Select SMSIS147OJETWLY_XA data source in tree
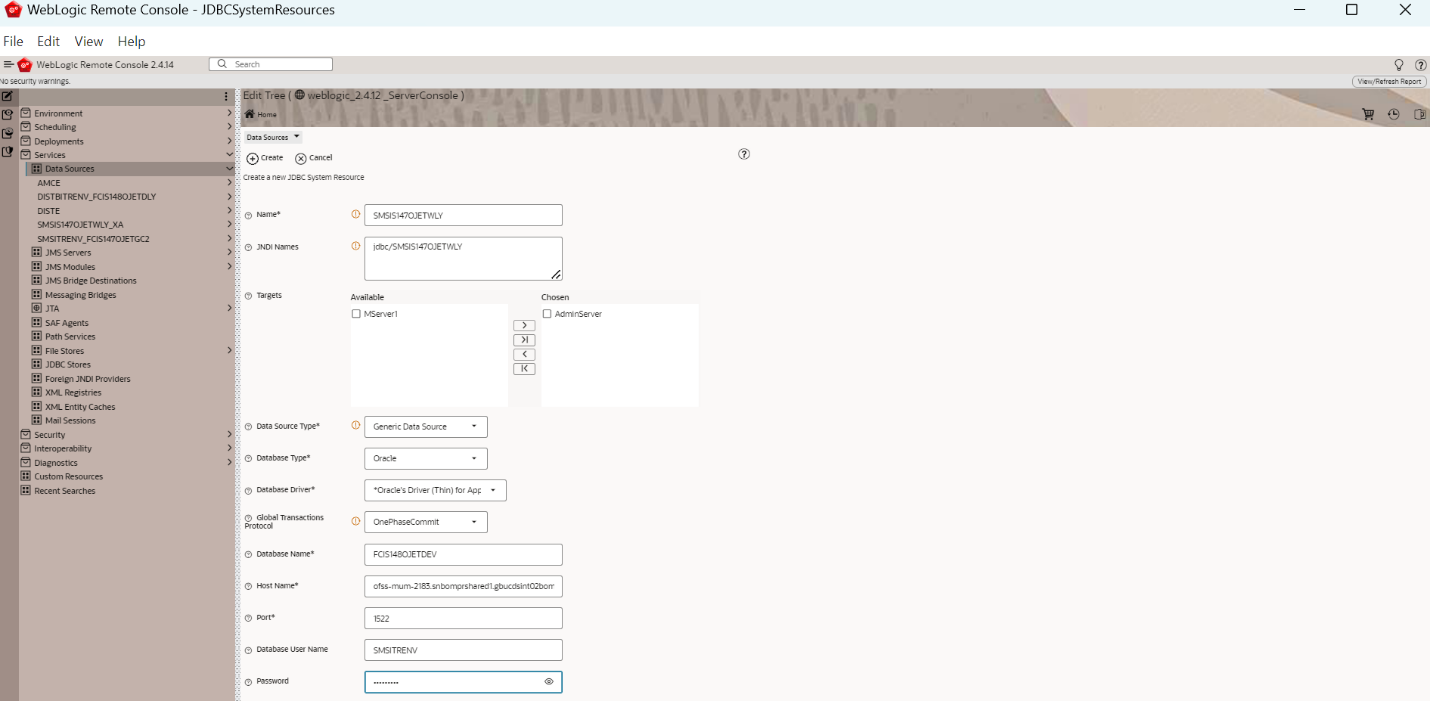The height and width of the screenshot is (701, 1430). (80, 225)
